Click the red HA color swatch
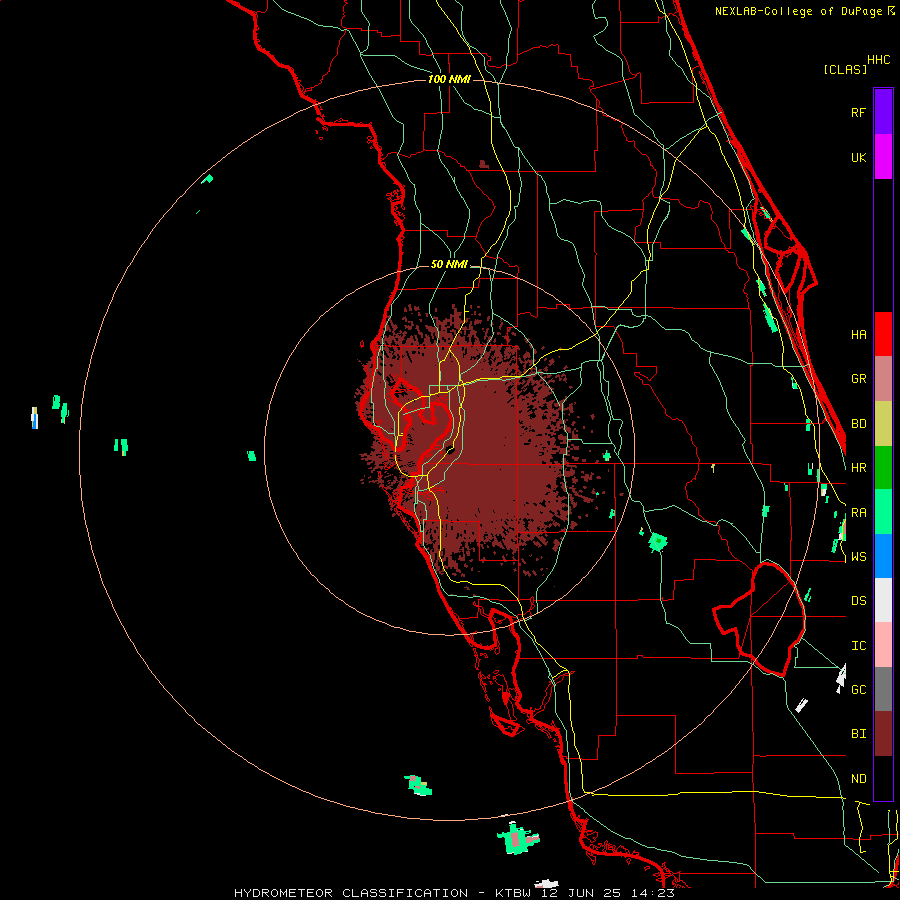Screen dimensions: 900x900 coord(883,334)
